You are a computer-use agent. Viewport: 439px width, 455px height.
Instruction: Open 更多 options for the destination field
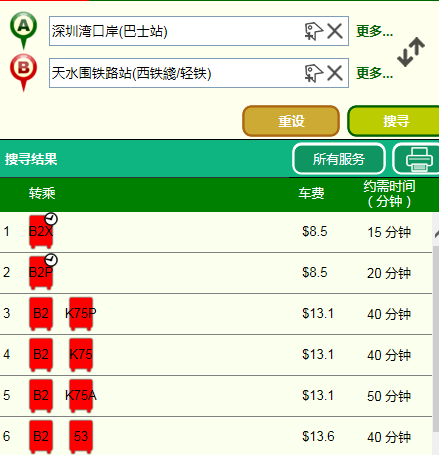tap(374, 73)
